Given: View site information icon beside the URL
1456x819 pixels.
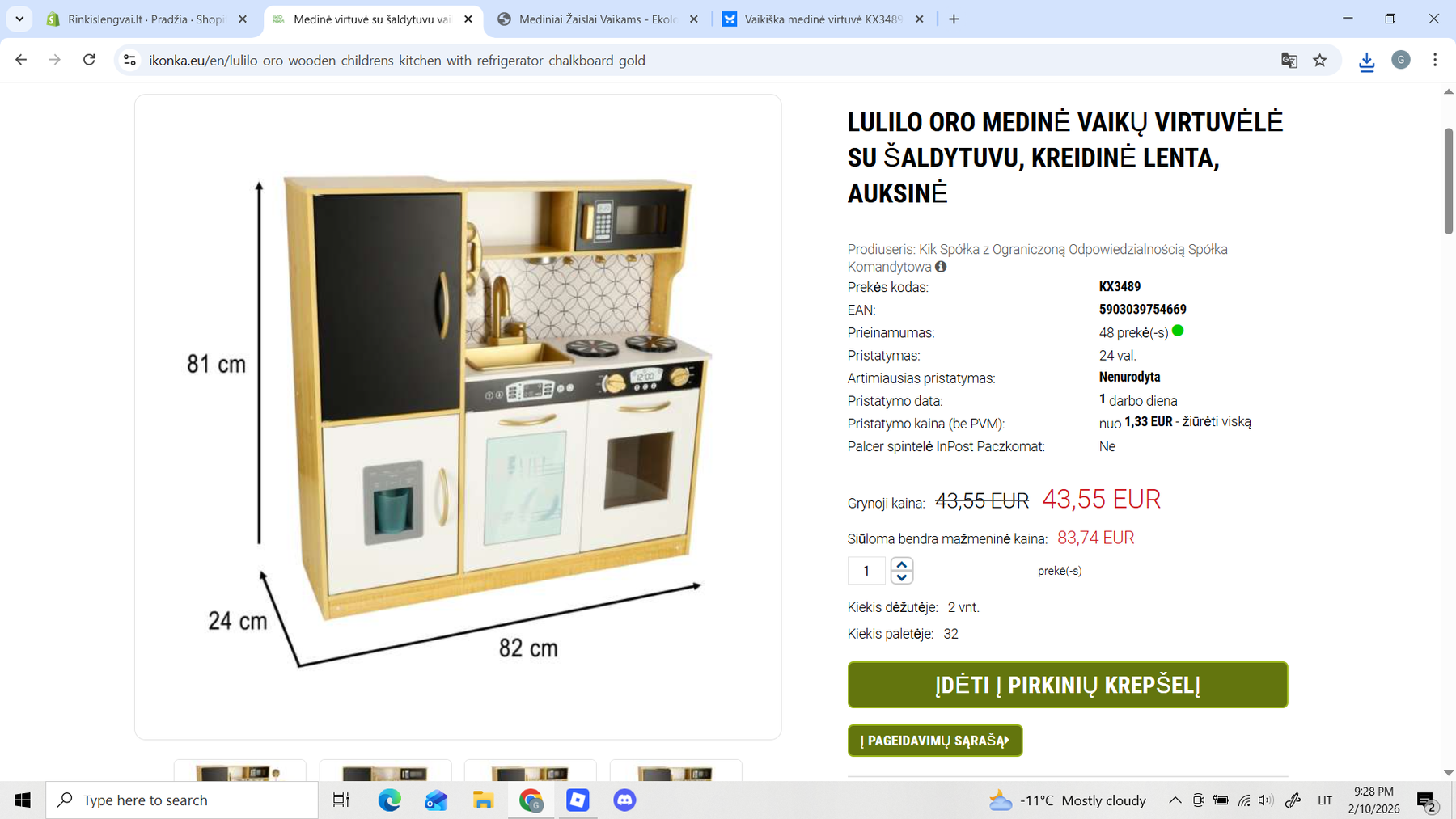Looking at the screenshot, I should (129, 60).
